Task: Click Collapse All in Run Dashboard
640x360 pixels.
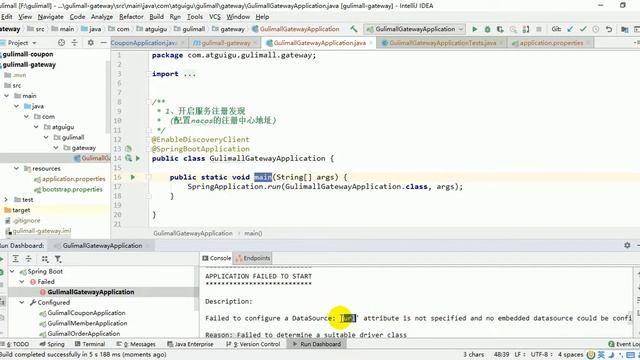Action: point(29,259)
